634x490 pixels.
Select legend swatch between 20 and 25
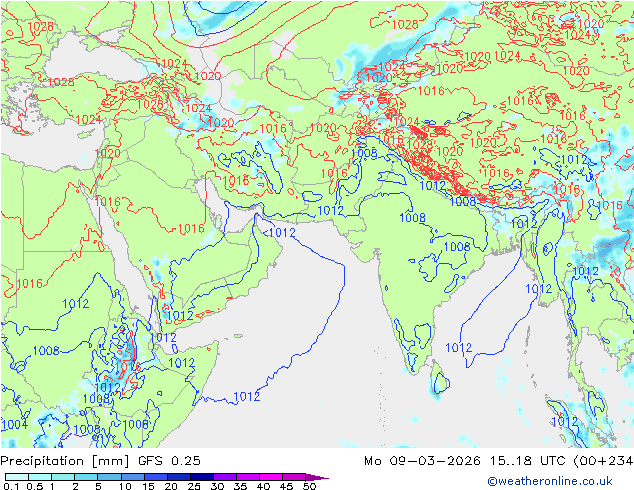point(178,477)
